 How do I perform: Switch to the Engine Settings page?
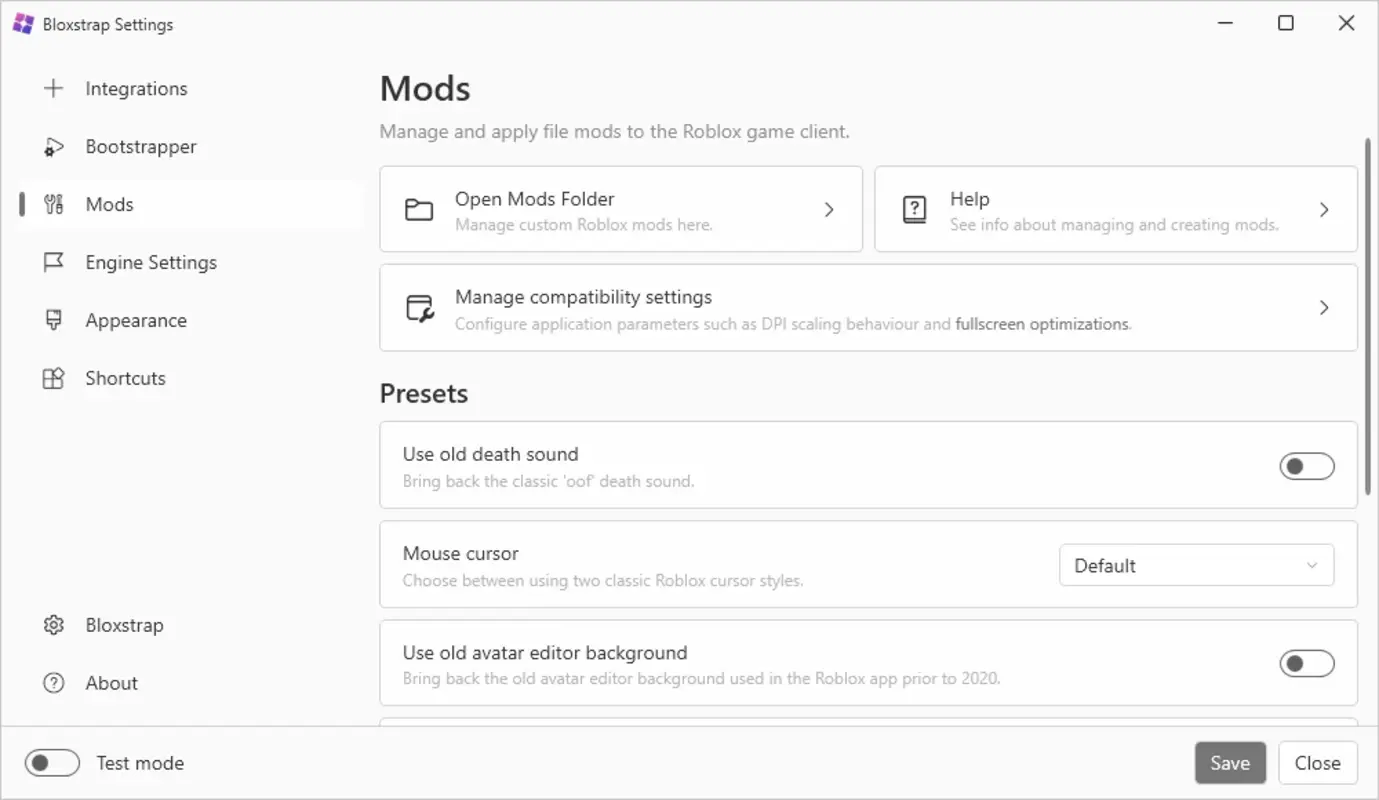click(x=150, y=262)
